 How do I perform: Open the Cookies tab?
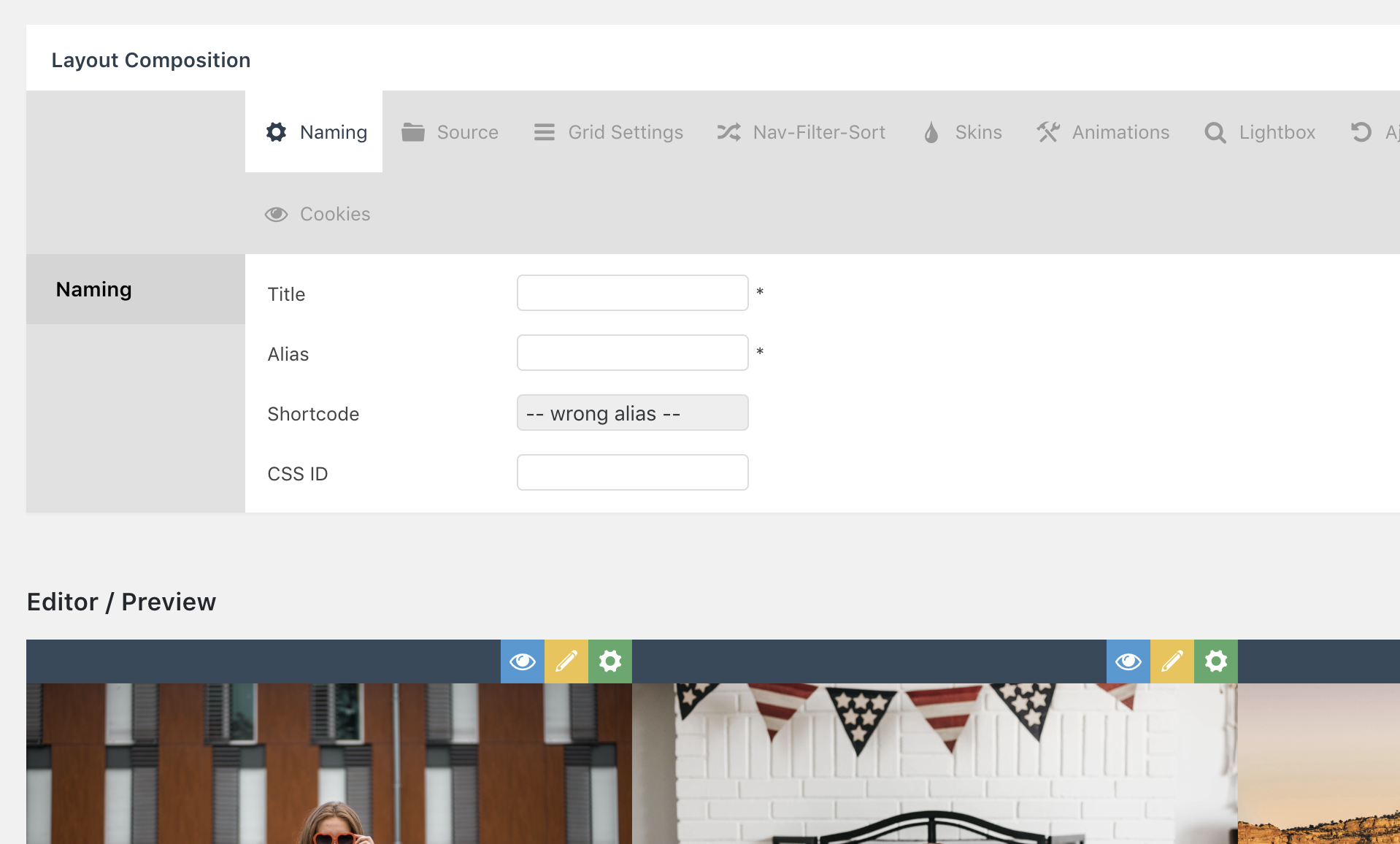[318, 214]
